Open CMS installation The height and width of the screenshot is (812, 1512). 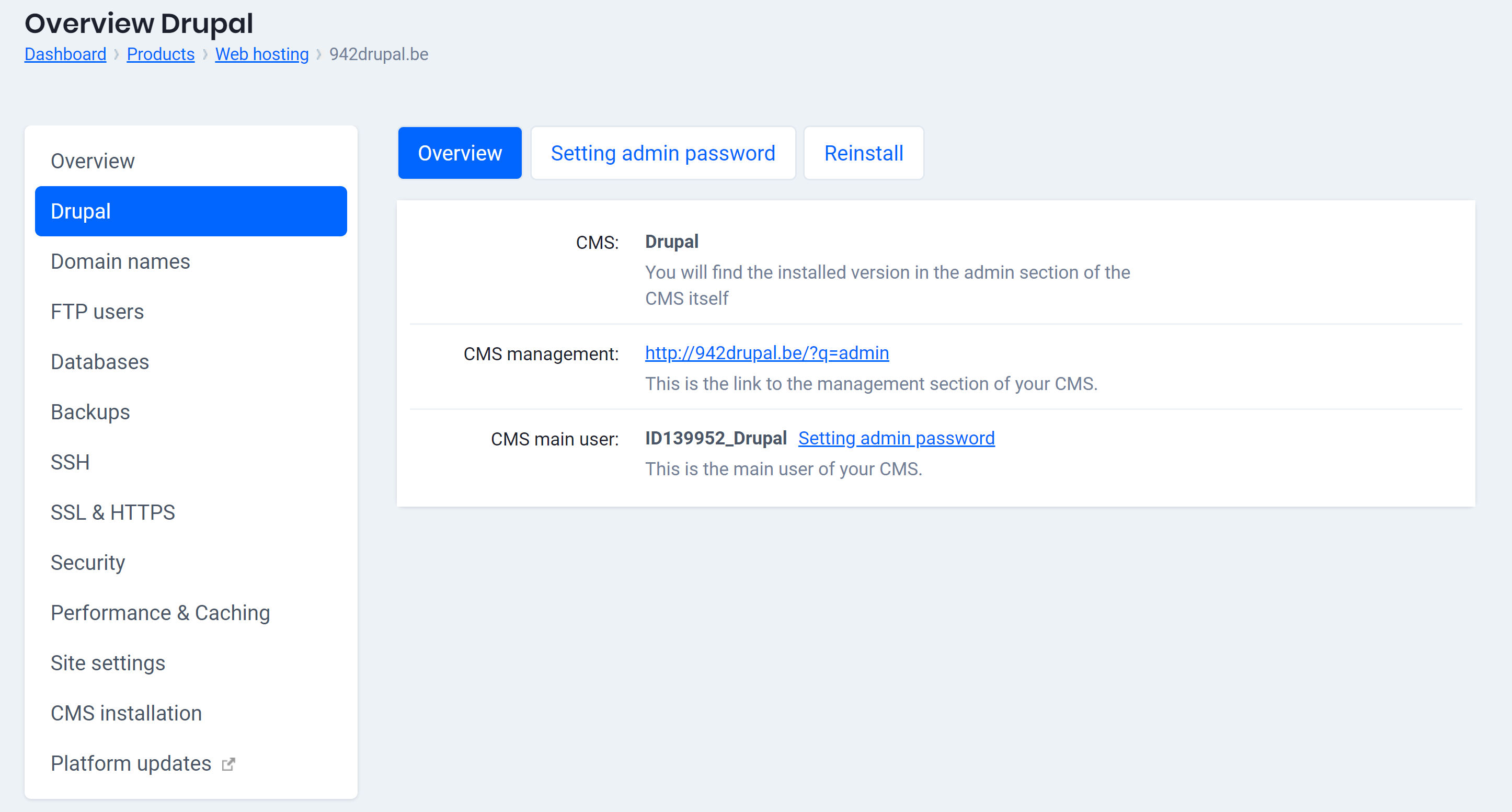pyautogui.click(x=126, y=713)
